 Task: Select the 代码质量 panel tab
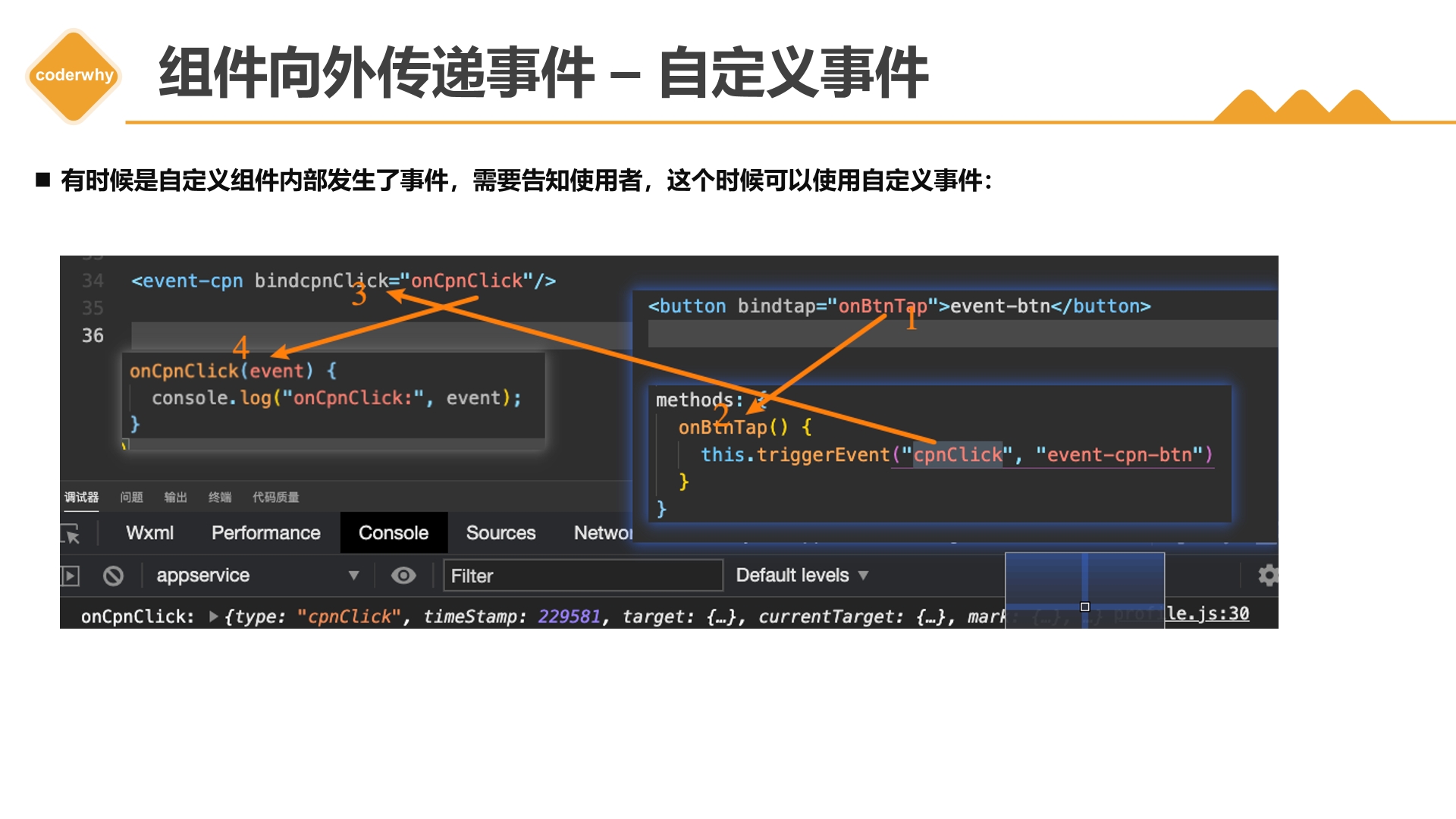(x=275, y=497)
